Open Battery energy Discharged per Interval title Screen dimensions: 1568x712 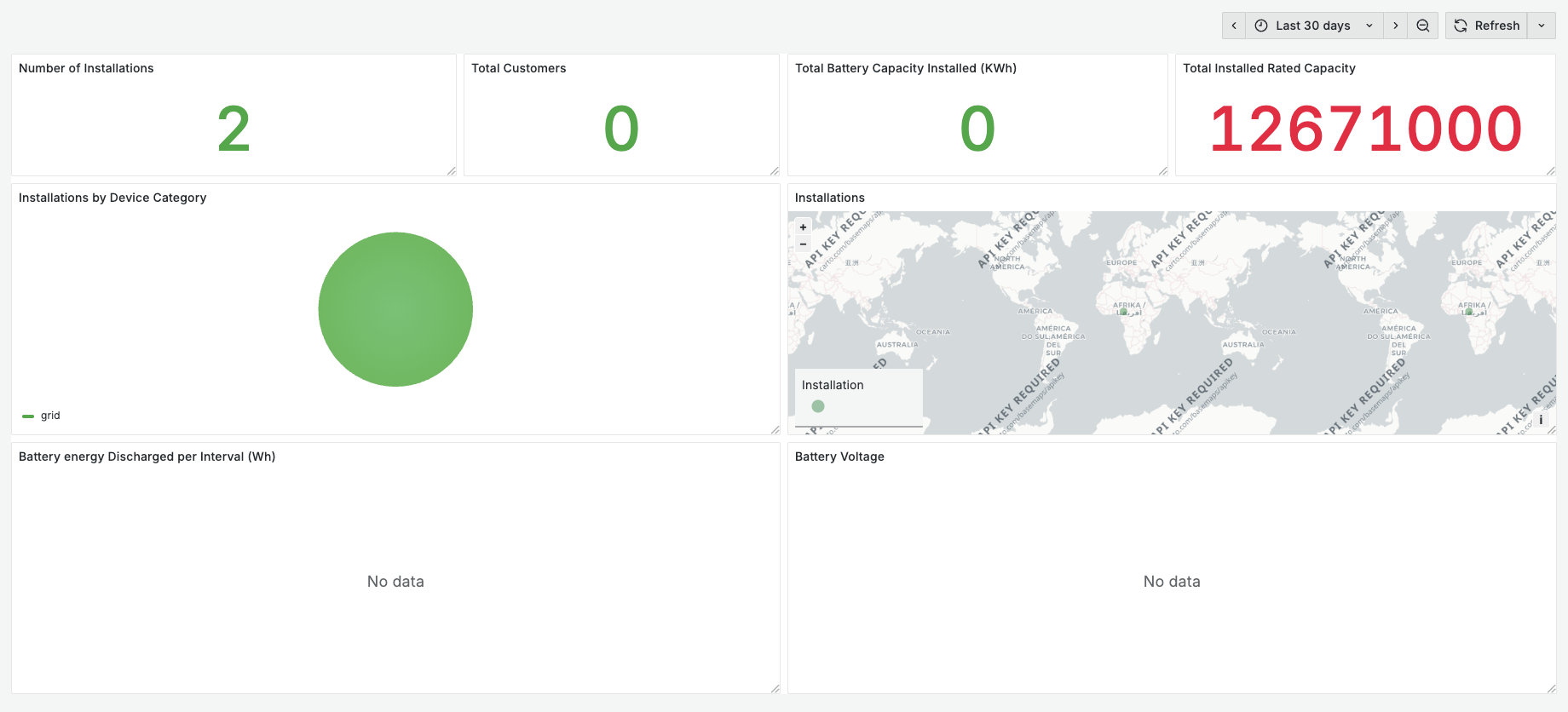(x=147, y=456)
